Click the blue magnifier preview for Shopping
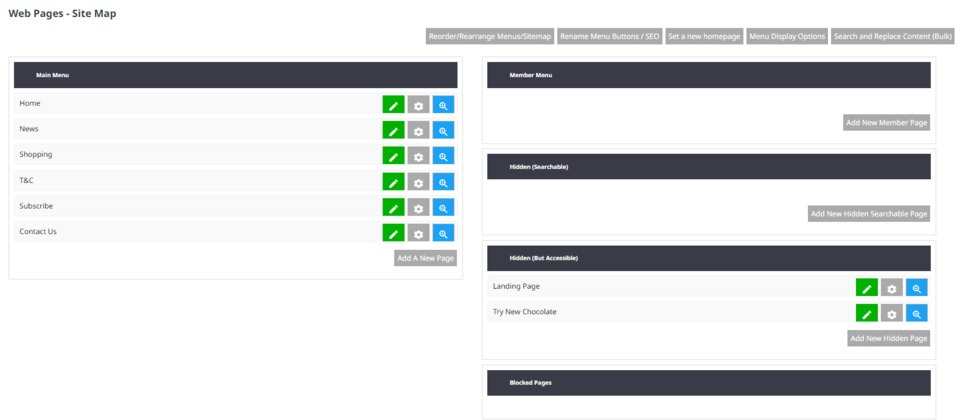The width and height of the screenshot is (960, 420). click(x=443, y=155)
